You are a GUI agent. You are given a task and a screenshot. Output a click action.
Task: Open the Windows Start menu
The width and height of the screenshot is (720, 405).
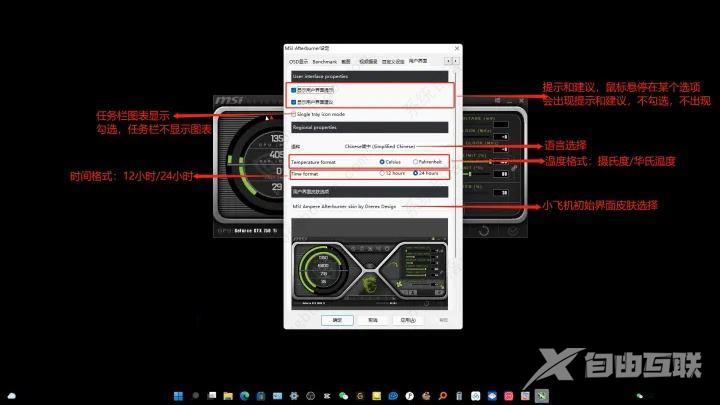click(x=179, y=396)
